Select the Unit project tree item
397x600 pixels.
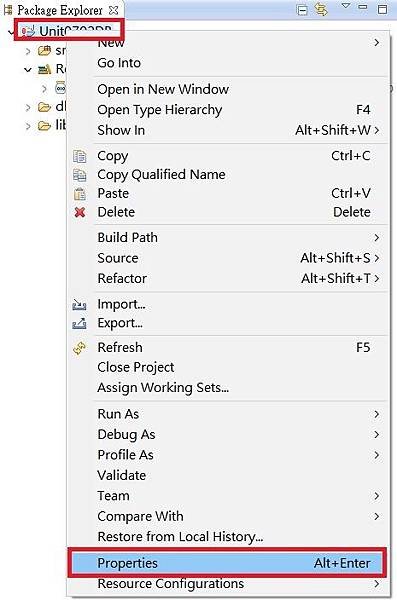(x=69, y=30)
